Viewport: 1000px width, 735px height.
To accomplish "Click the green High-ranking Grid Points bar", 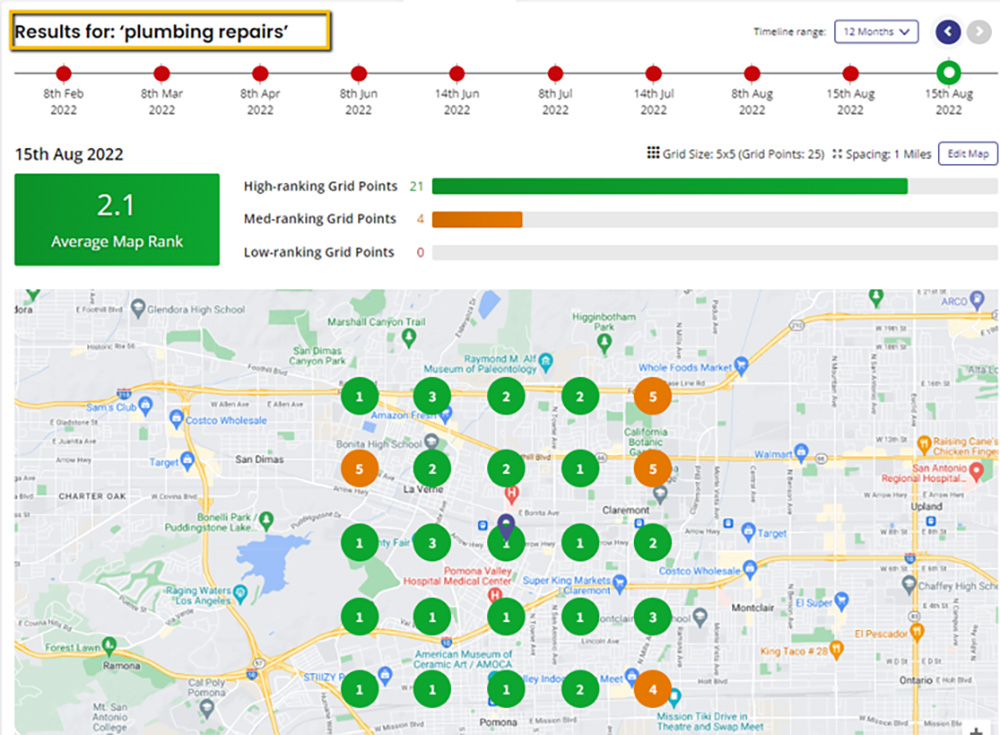I will [669, 186].
